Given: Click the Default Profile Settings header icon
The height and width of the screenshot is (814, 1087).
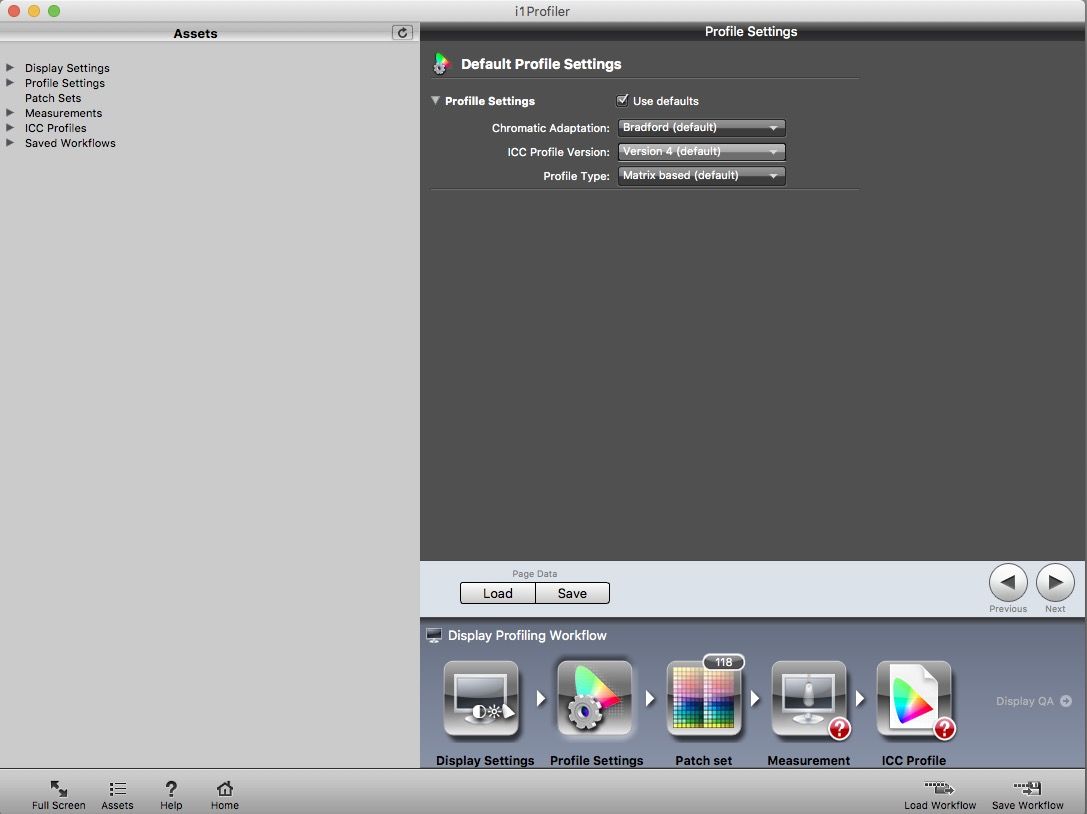Looking at the screenshot, I should pyautogui.click(x=441, y=64).
